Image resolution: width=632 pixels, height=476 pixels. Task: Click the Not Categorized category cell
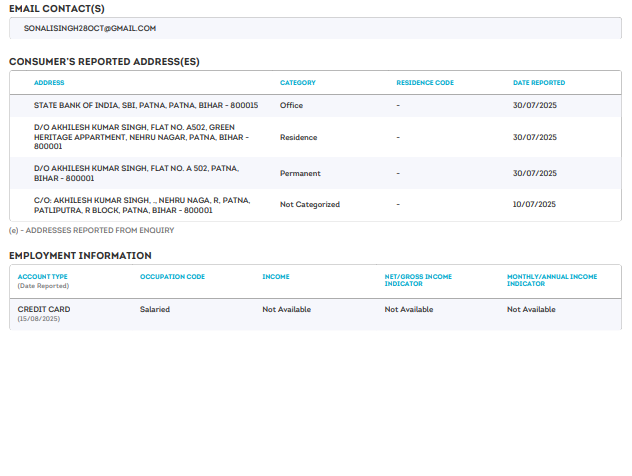click(x=310, y=204)
